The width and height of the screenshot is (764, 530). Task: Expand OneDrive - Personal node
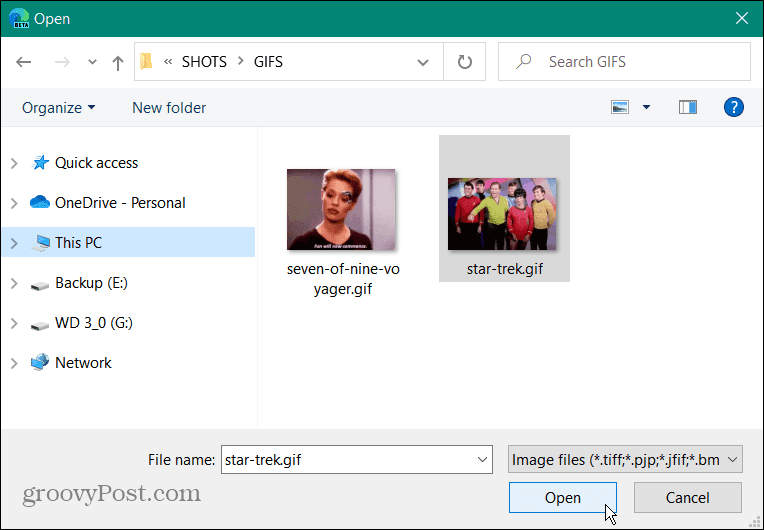point(14,203)
